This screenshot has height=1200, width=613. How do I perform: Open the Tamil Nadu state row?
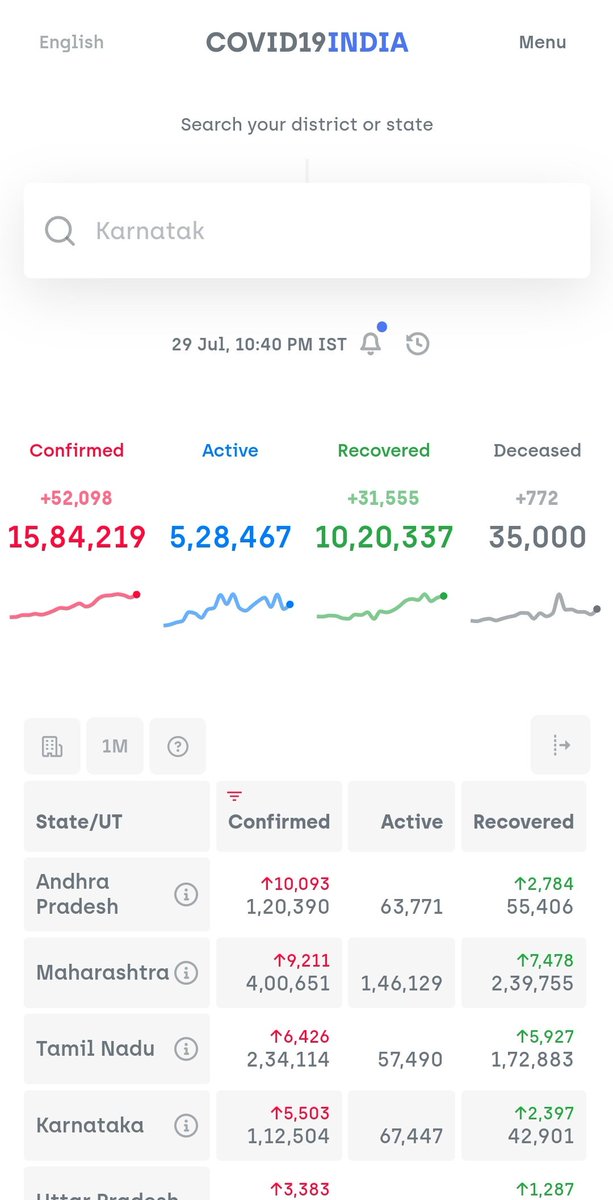[306, 1049]
